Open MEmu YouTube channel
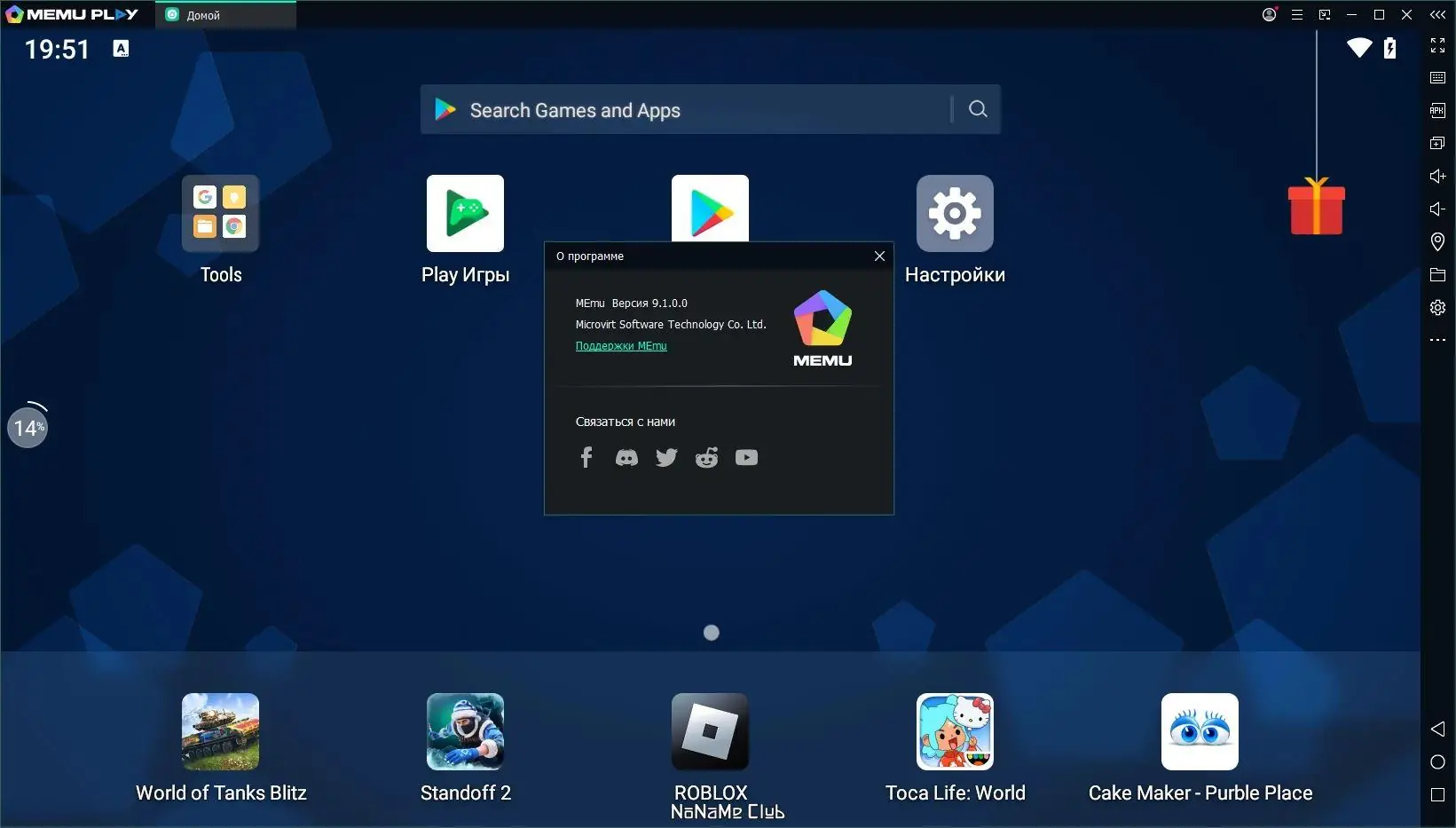Screen dimensions: 1456x828 coord(746,458)
